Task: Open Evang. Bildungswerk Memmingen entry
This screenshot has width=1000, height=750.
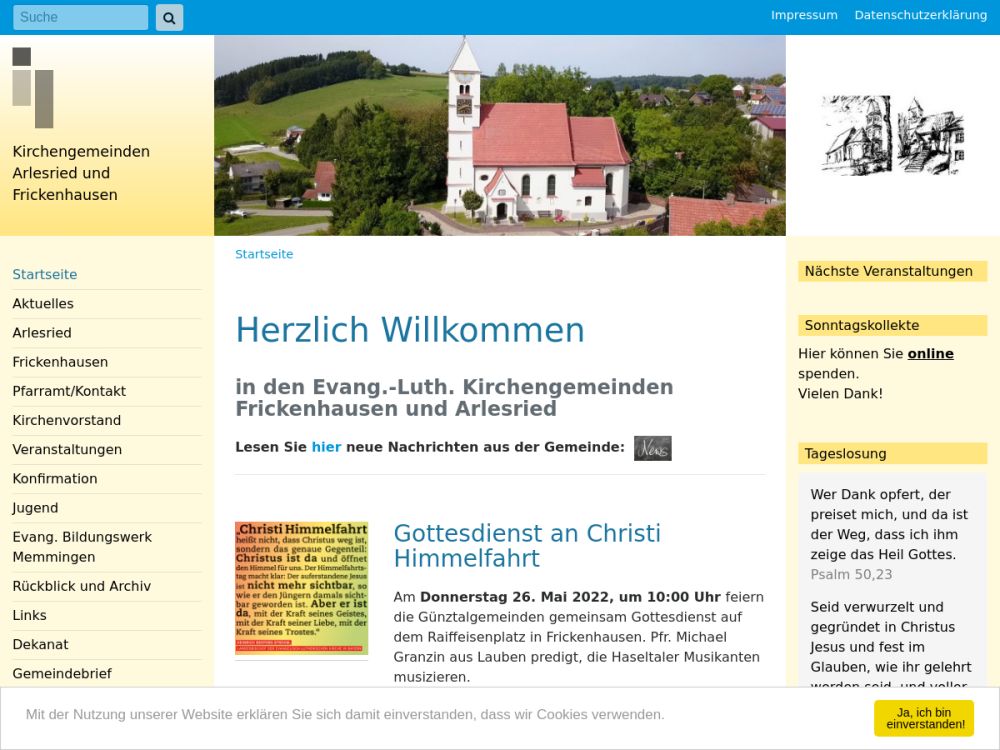Action: pos(82,547)
